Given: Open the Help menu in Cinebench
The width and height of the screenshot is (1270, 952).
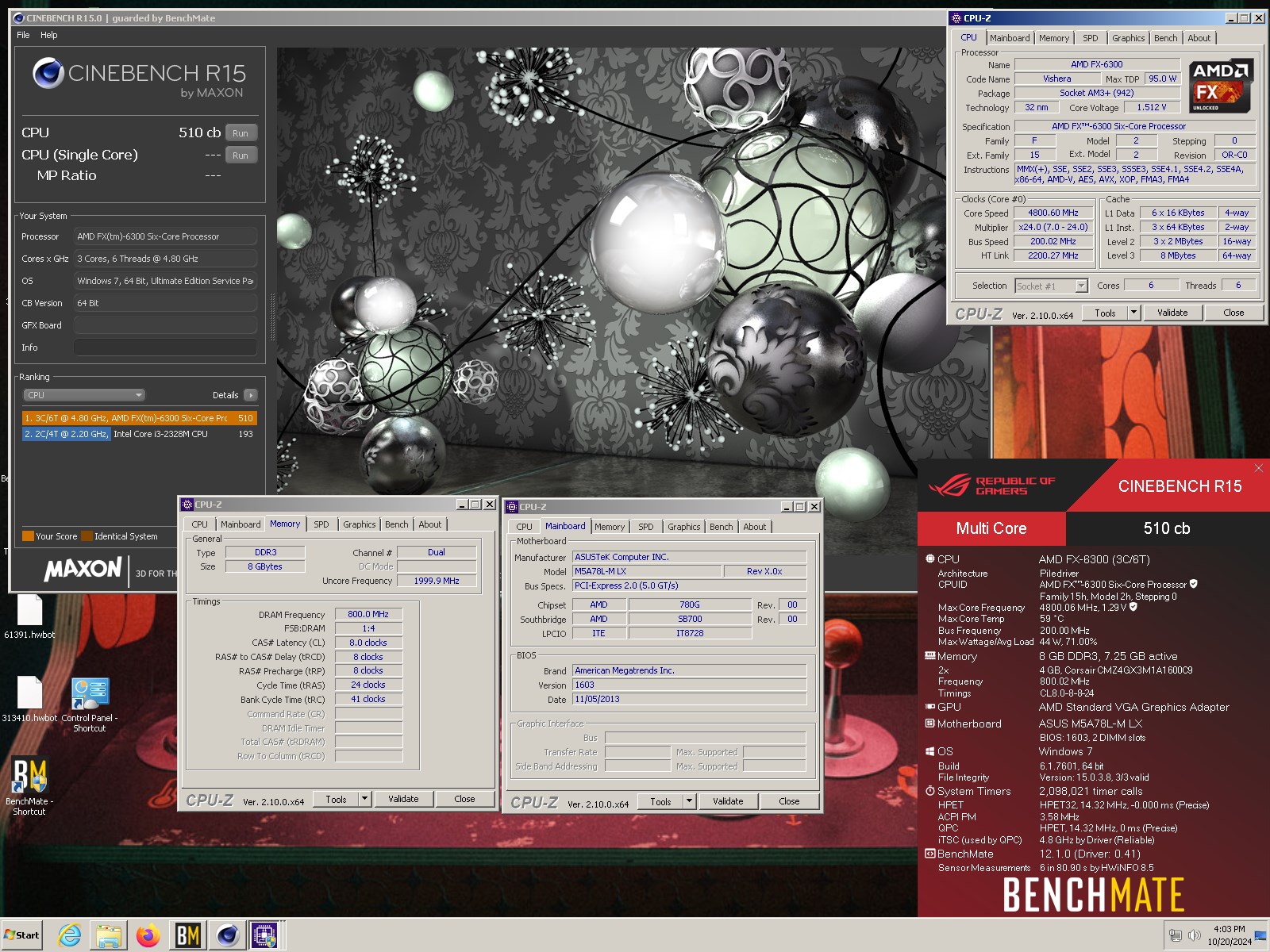Looking at the screenshot, I should tap(49, 35).
